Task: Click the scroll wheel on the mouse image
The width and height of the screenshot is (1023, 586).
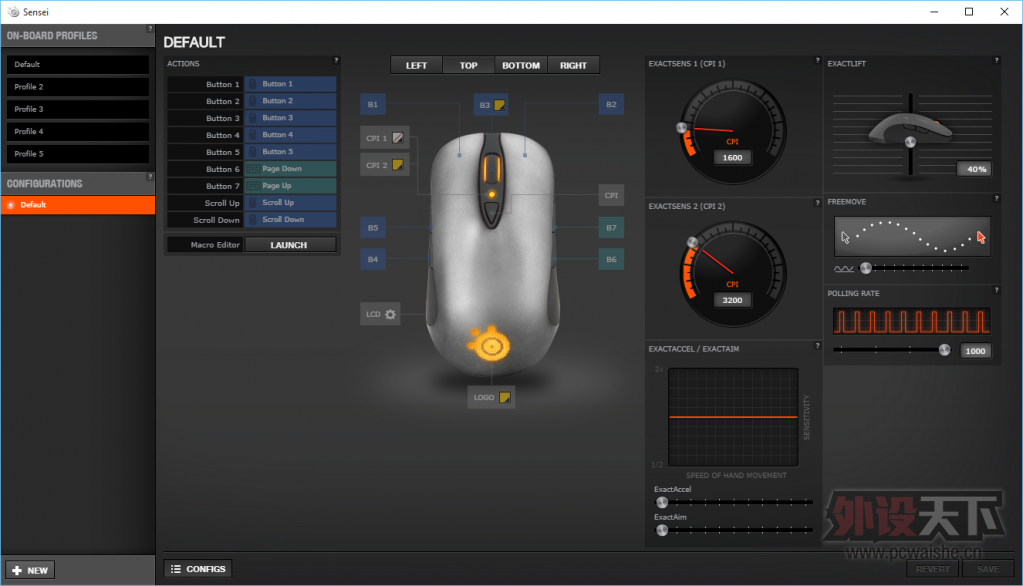Action: tap(491, 169)
